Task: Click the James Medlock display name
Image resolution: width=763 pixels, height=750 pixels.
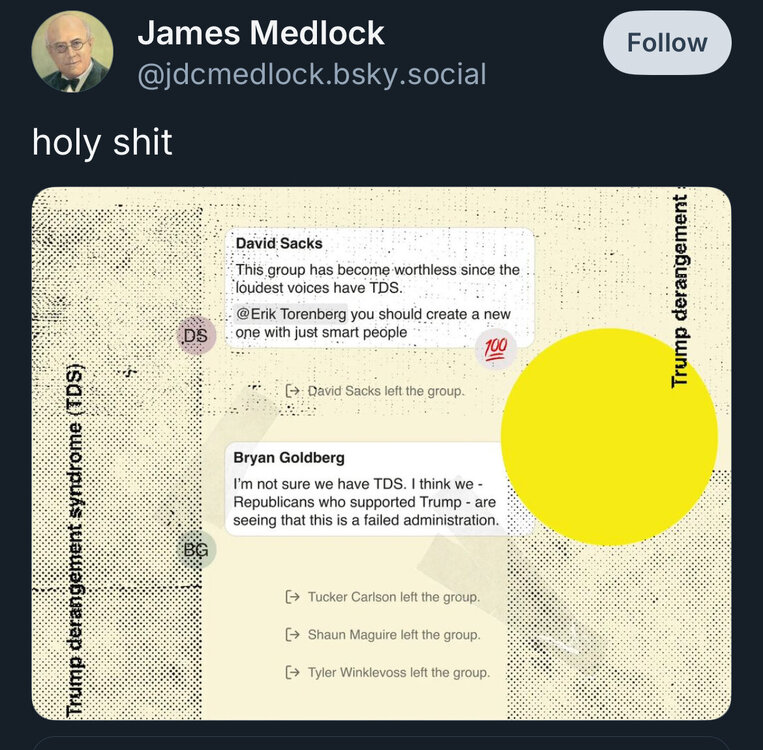Action: click(261, 33)
